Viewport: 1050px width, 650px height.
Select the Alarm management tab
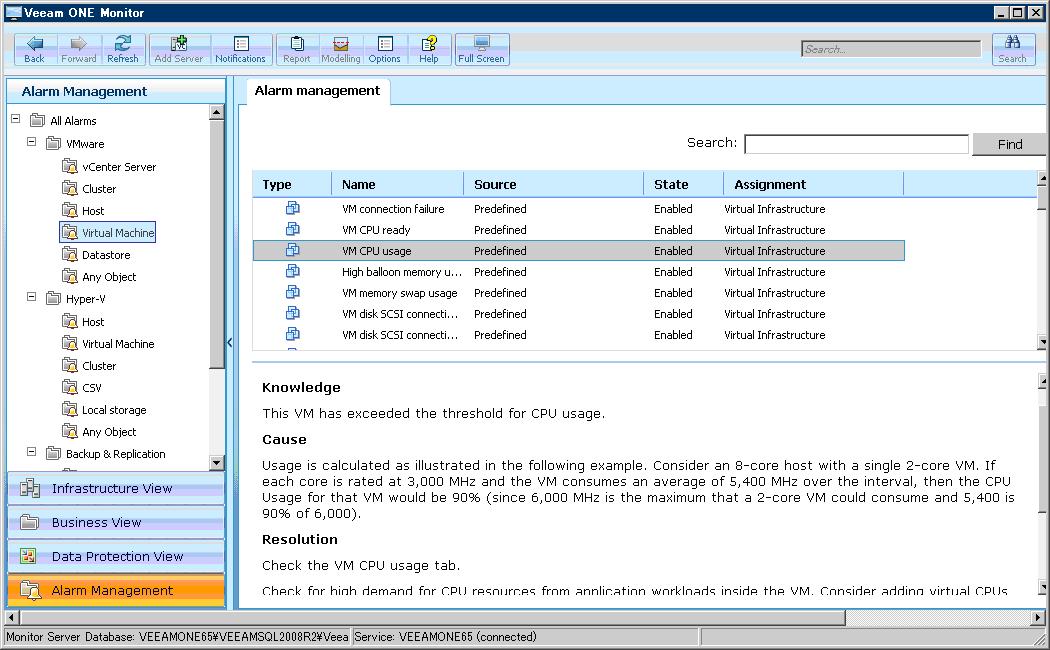[x=317, y=91]
